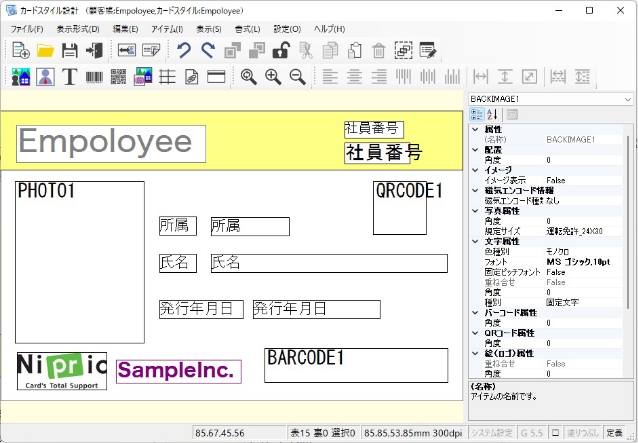This screenshot has height=443, width=638.
Task: Collapse the 配置 property category
Action: [x=475, y=150]
